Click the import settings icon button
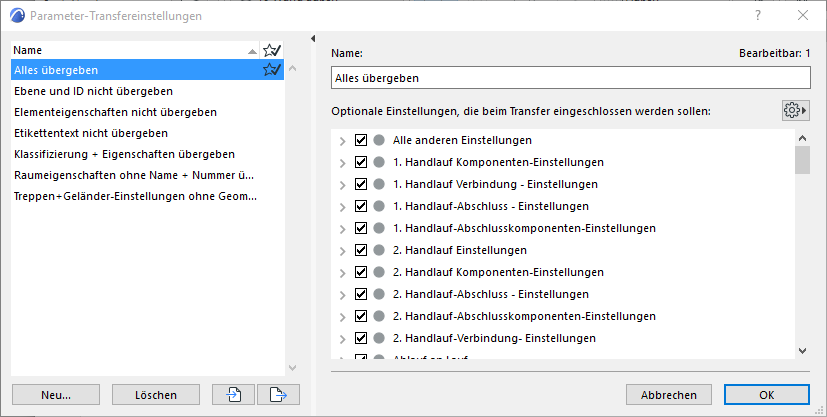This screenshot has height=417, width=827. pos(234,394)
